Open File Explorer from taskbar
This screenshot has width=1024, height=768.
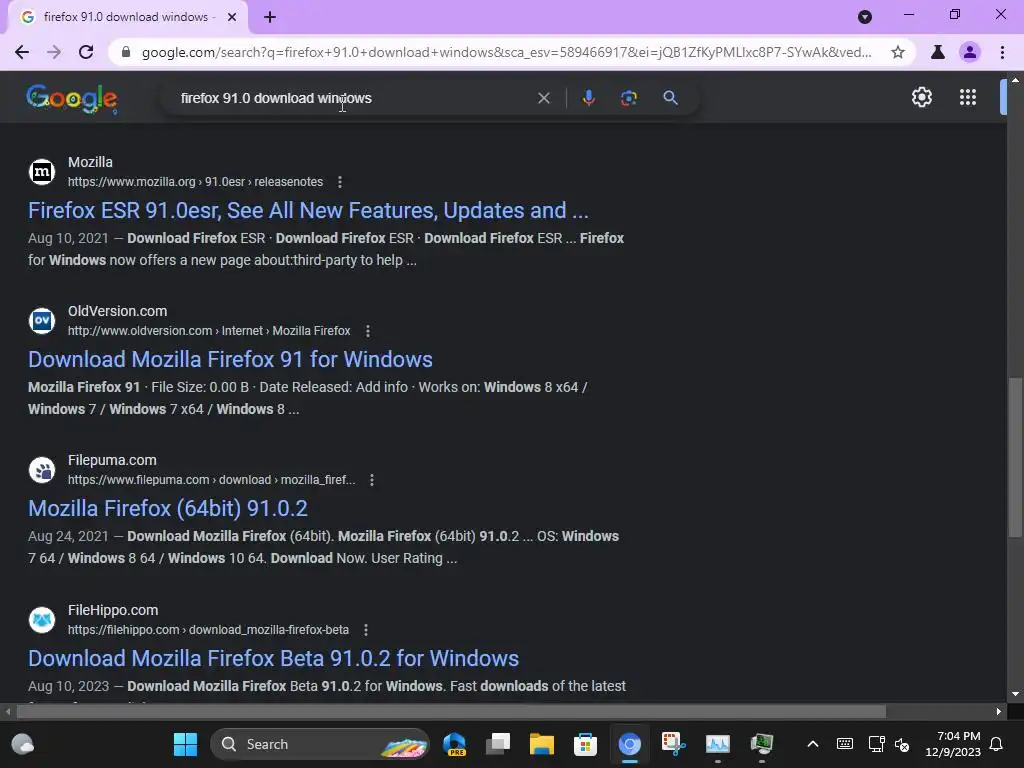[x=541, y=744]
